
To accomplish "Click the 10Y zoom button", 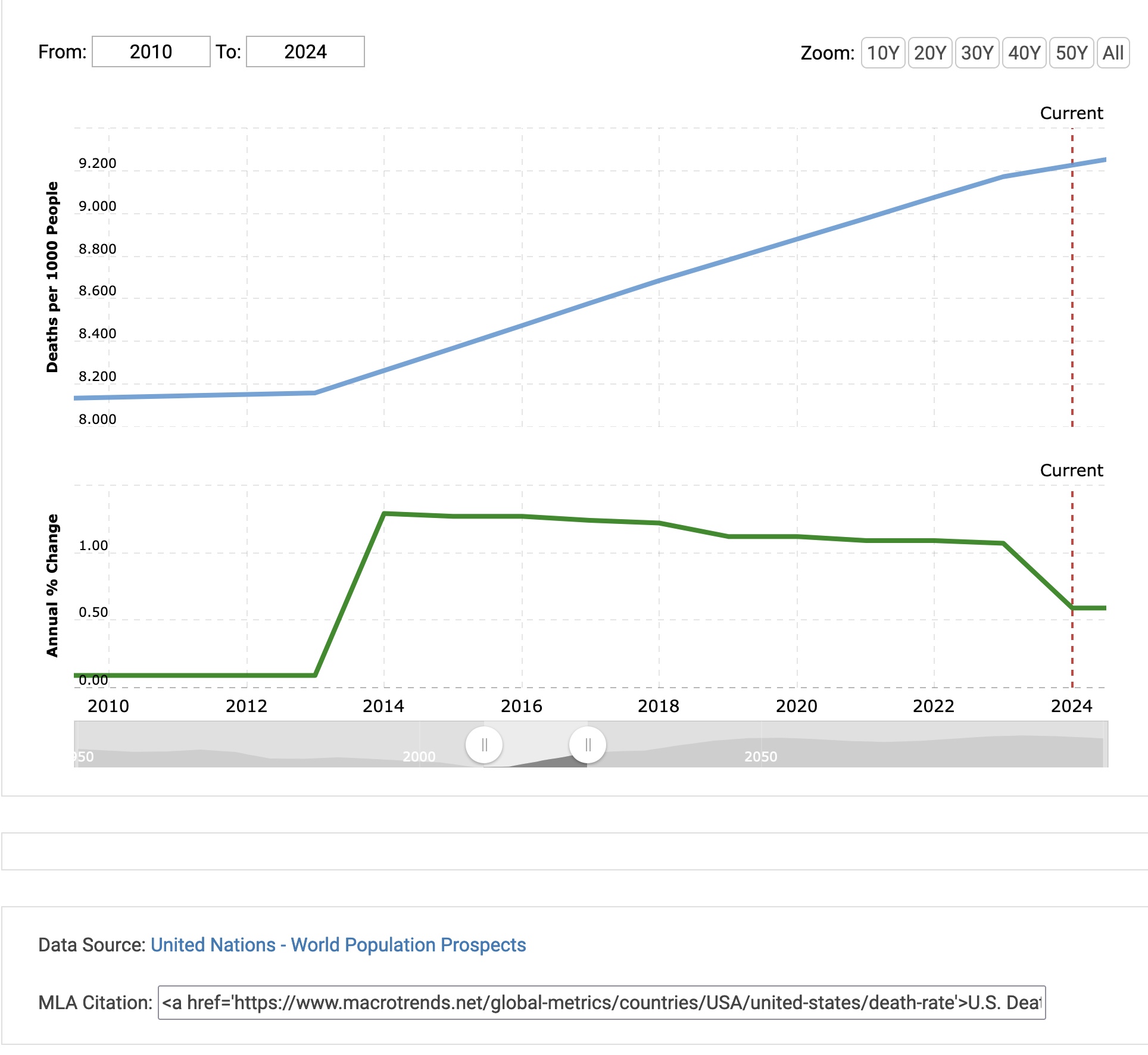I will 882,53.
